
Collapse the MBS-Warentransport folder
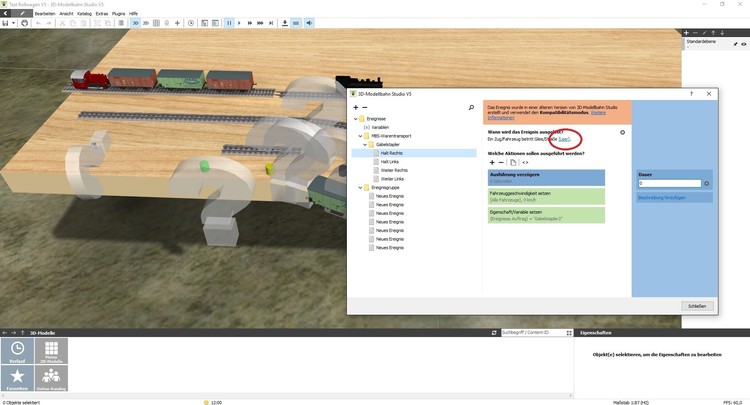(360, 136)
